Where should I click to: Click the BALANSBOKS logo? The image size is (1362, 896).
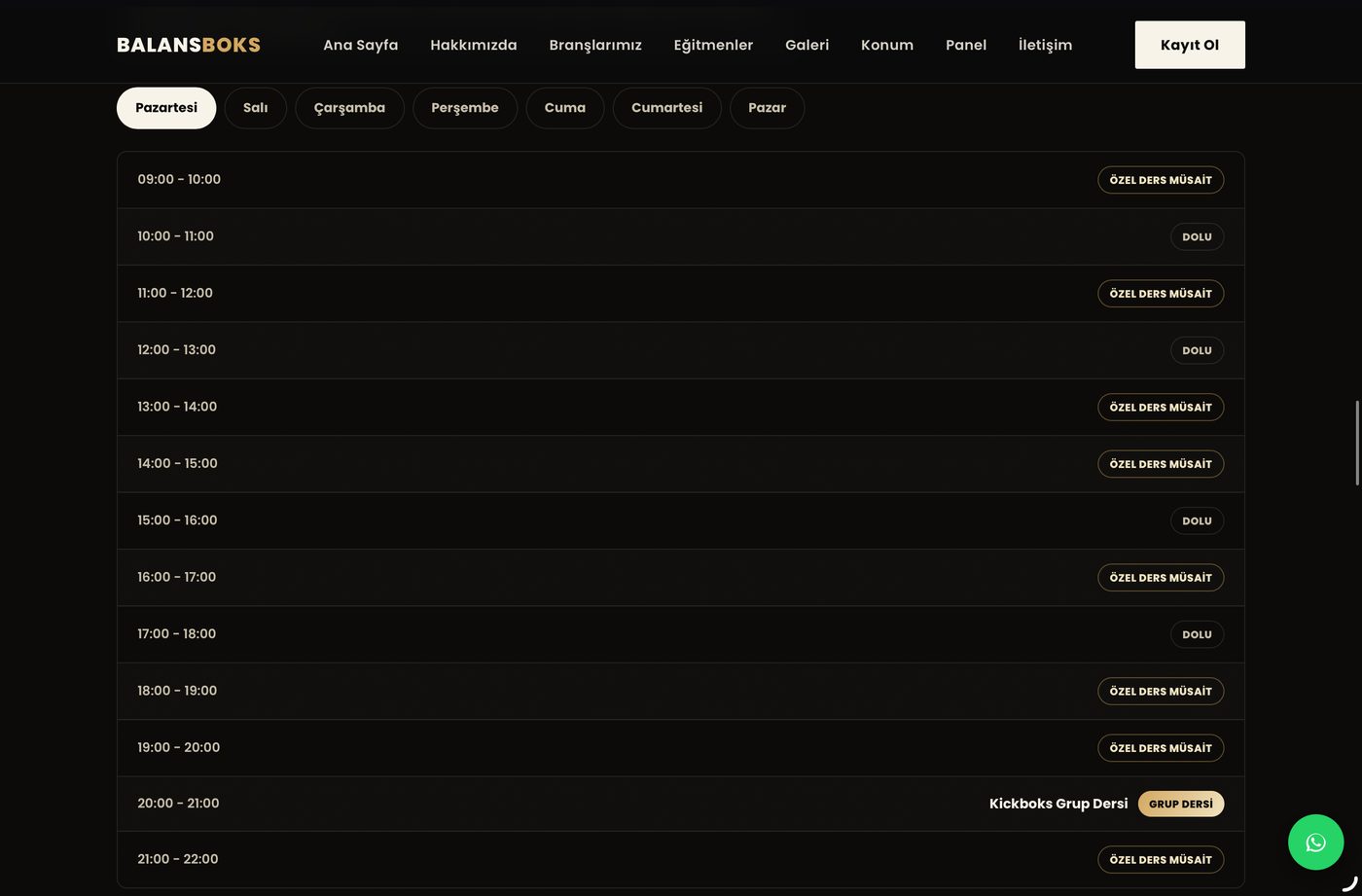(189, 45)
